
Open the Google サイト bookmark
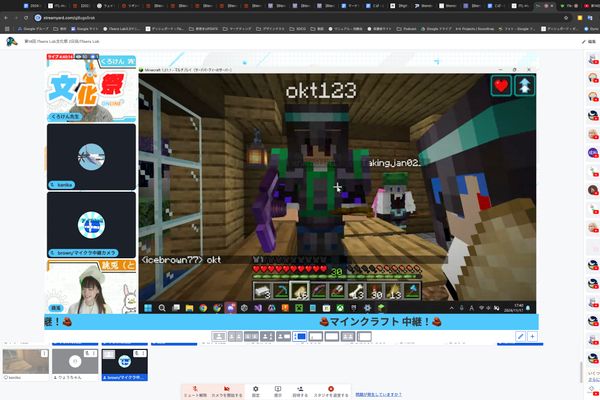coord(85,29)
